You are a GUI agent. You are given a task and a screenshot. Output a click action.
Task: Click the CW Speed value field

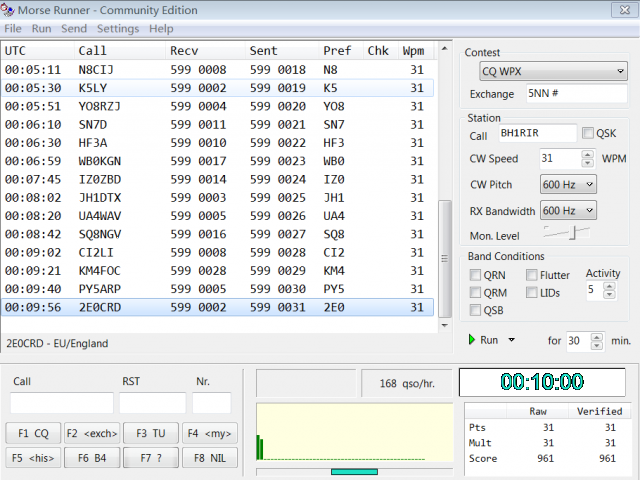click(x=560, y=158)
